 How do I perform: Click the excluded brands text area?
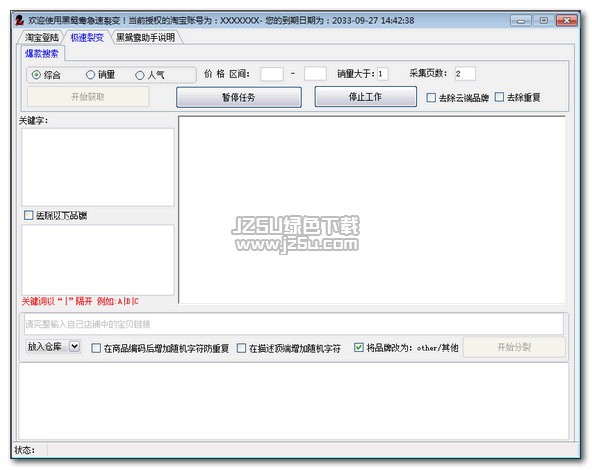[97, 260]
